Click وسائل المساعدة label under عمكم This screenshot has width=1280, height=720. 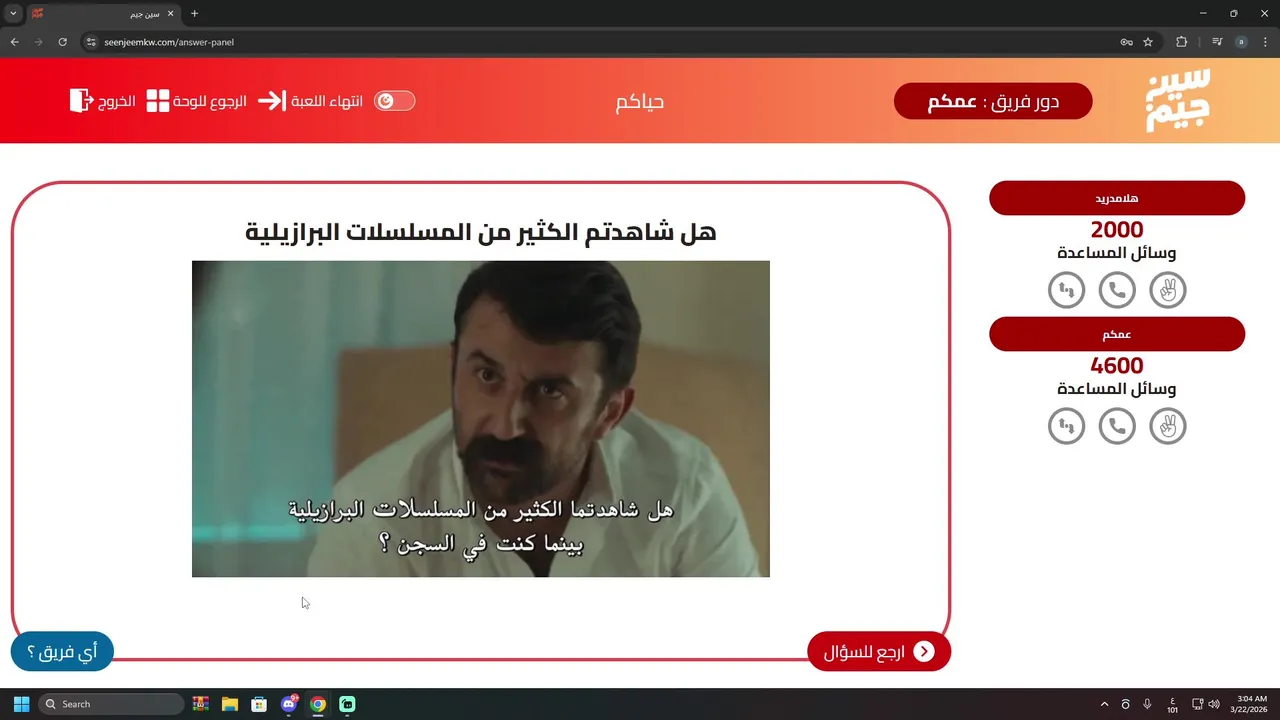pyautogui.click(x=1117, y=389)
